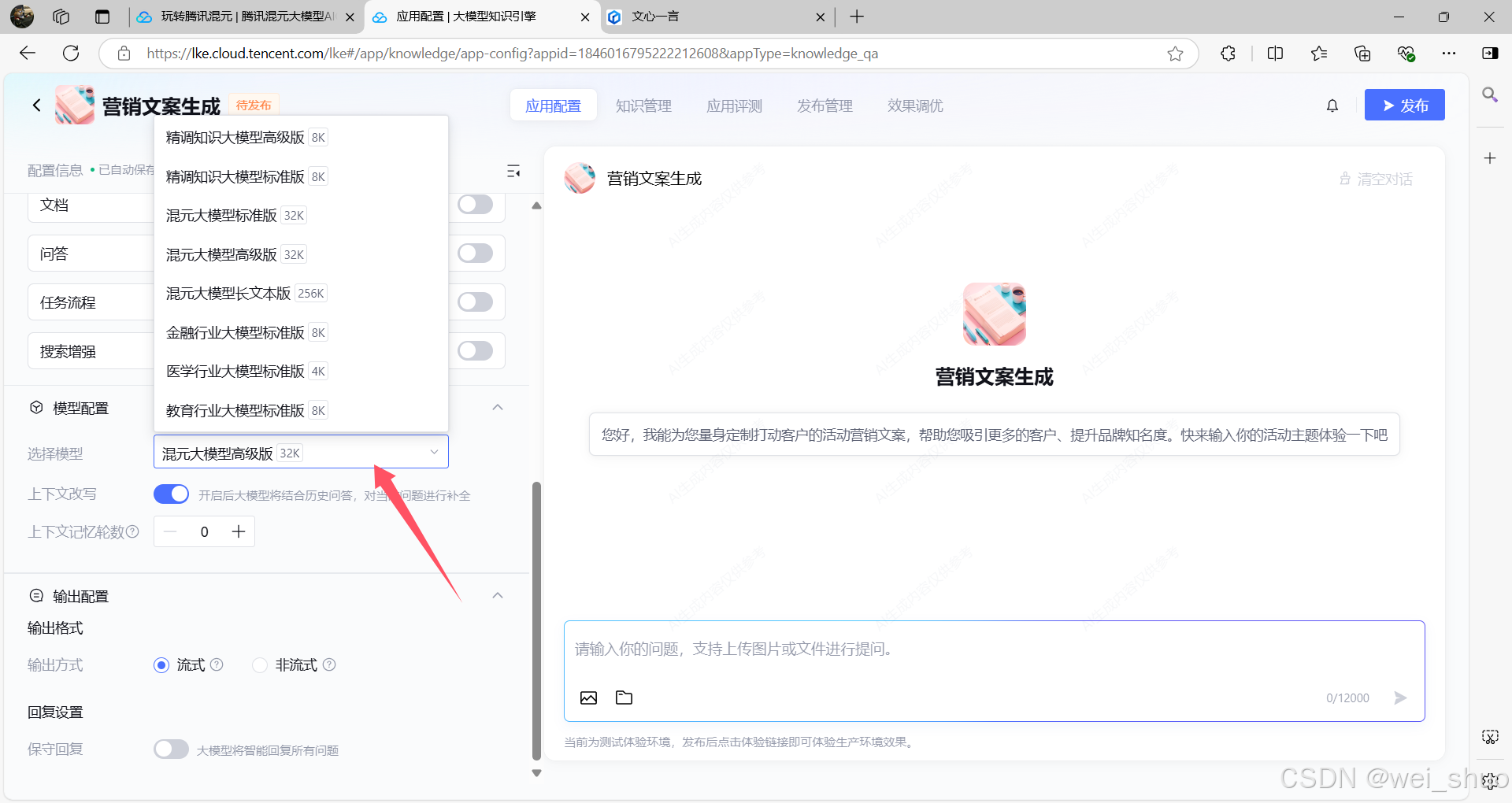Viewport: 1512px width, 803px height.
Task: Open the Favorites list icon
Action: [x=1319, y=54]
